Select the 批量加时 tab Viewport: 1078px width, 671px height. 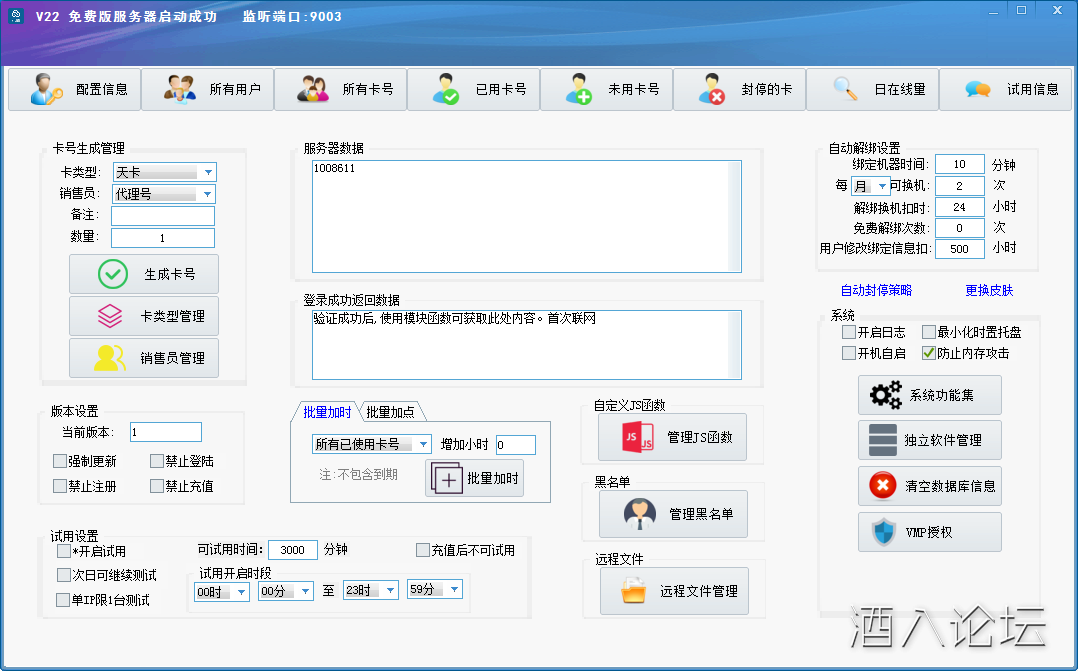pos(327,412)
